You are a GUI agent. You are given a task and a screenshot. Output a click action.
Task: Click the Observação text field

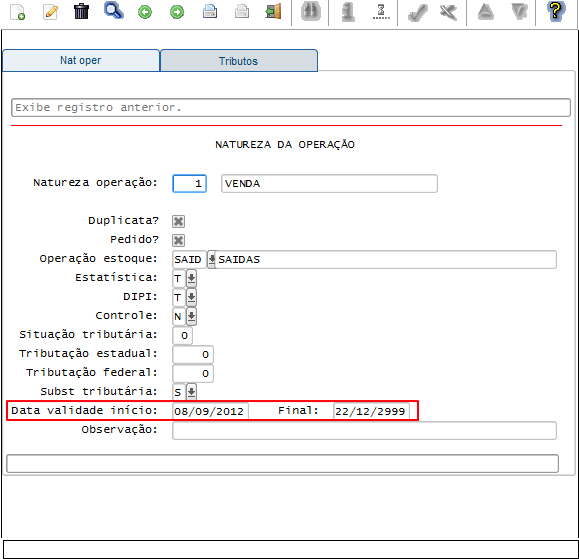364,430
